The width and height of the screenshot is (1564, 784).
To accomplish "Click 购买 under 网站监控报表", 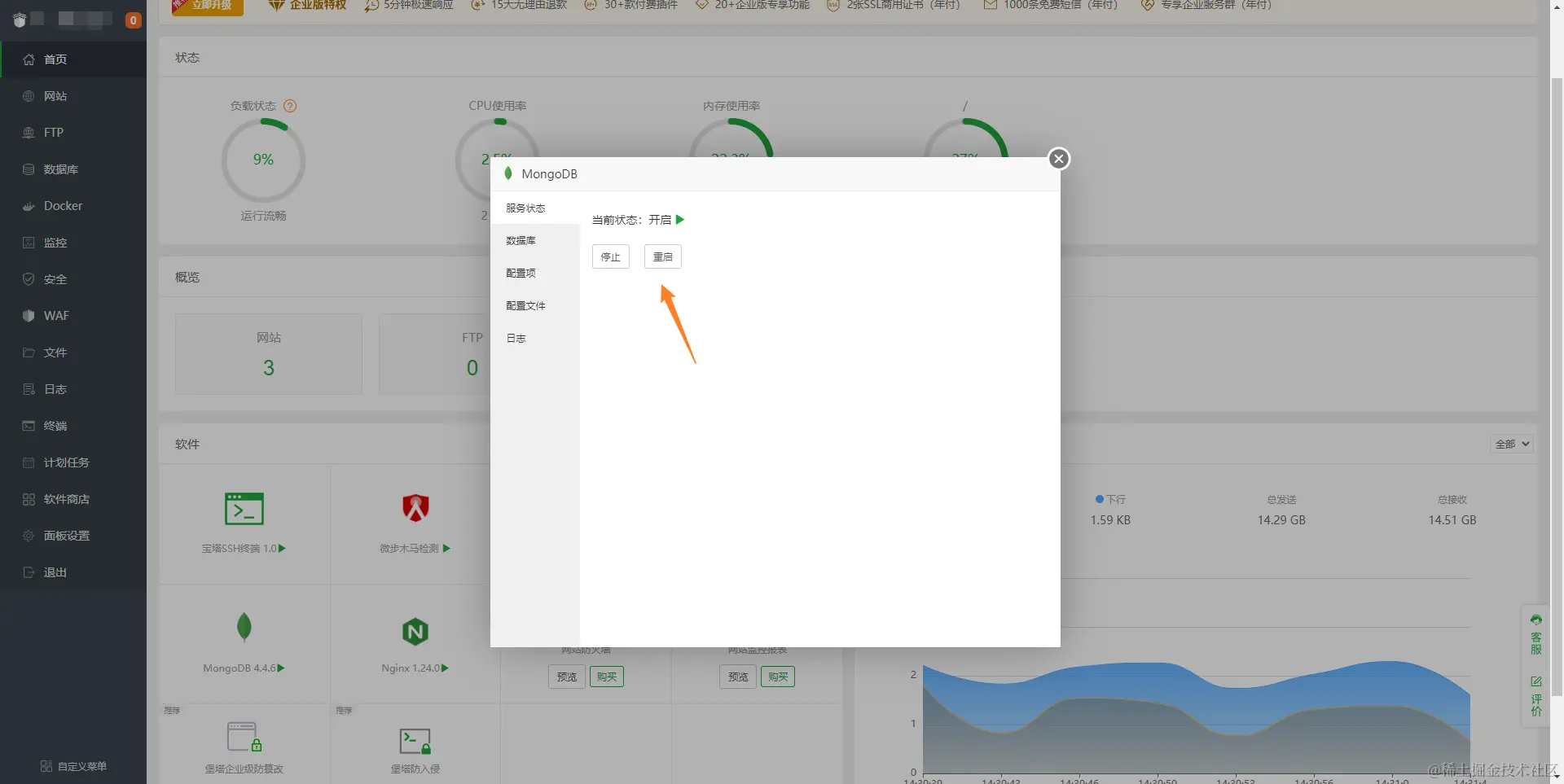I will (x=778, y=677).
